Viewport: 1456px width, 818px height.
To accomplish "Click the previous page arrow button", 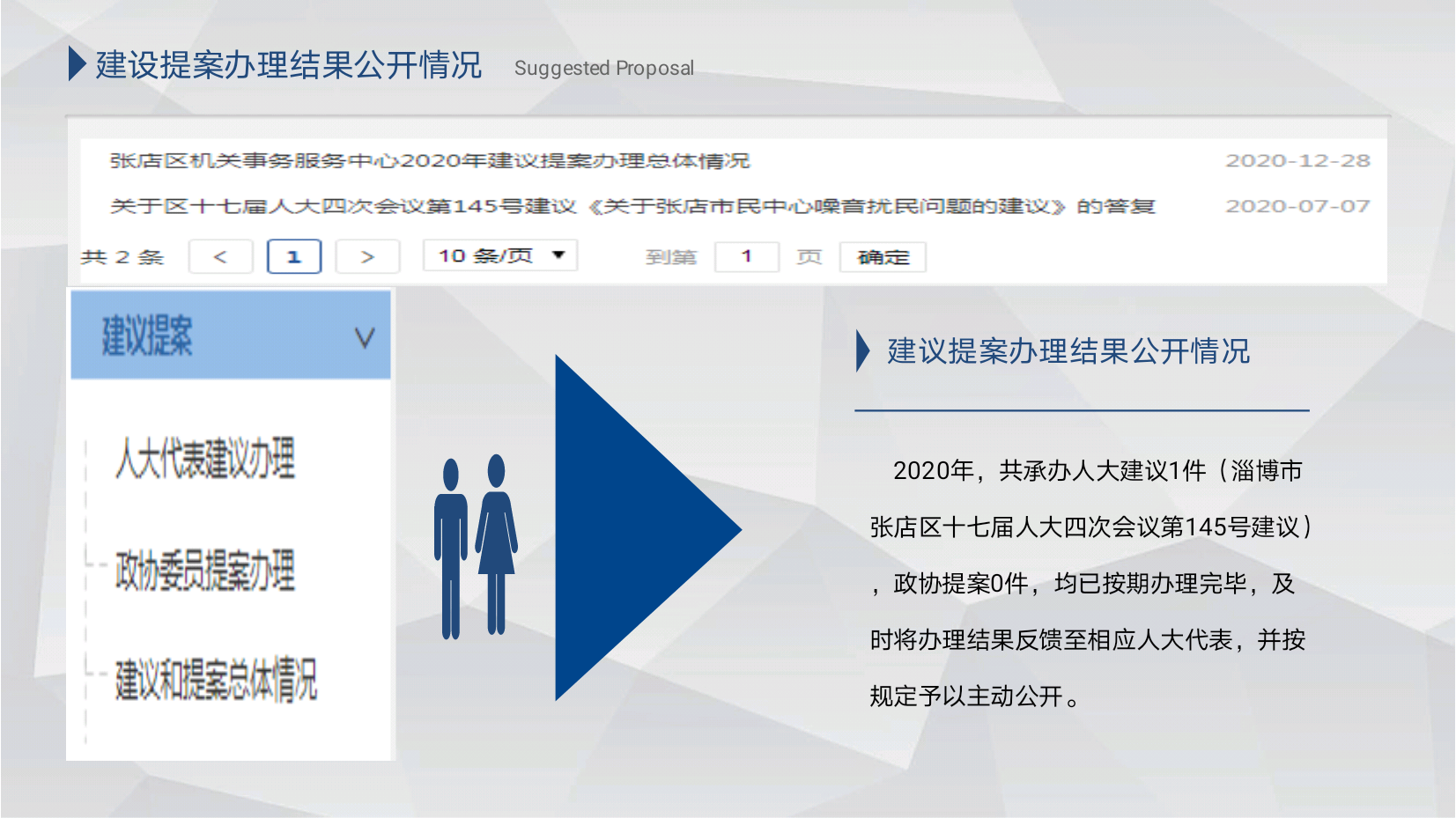I will pyautogui.click(x=220, y=257).
